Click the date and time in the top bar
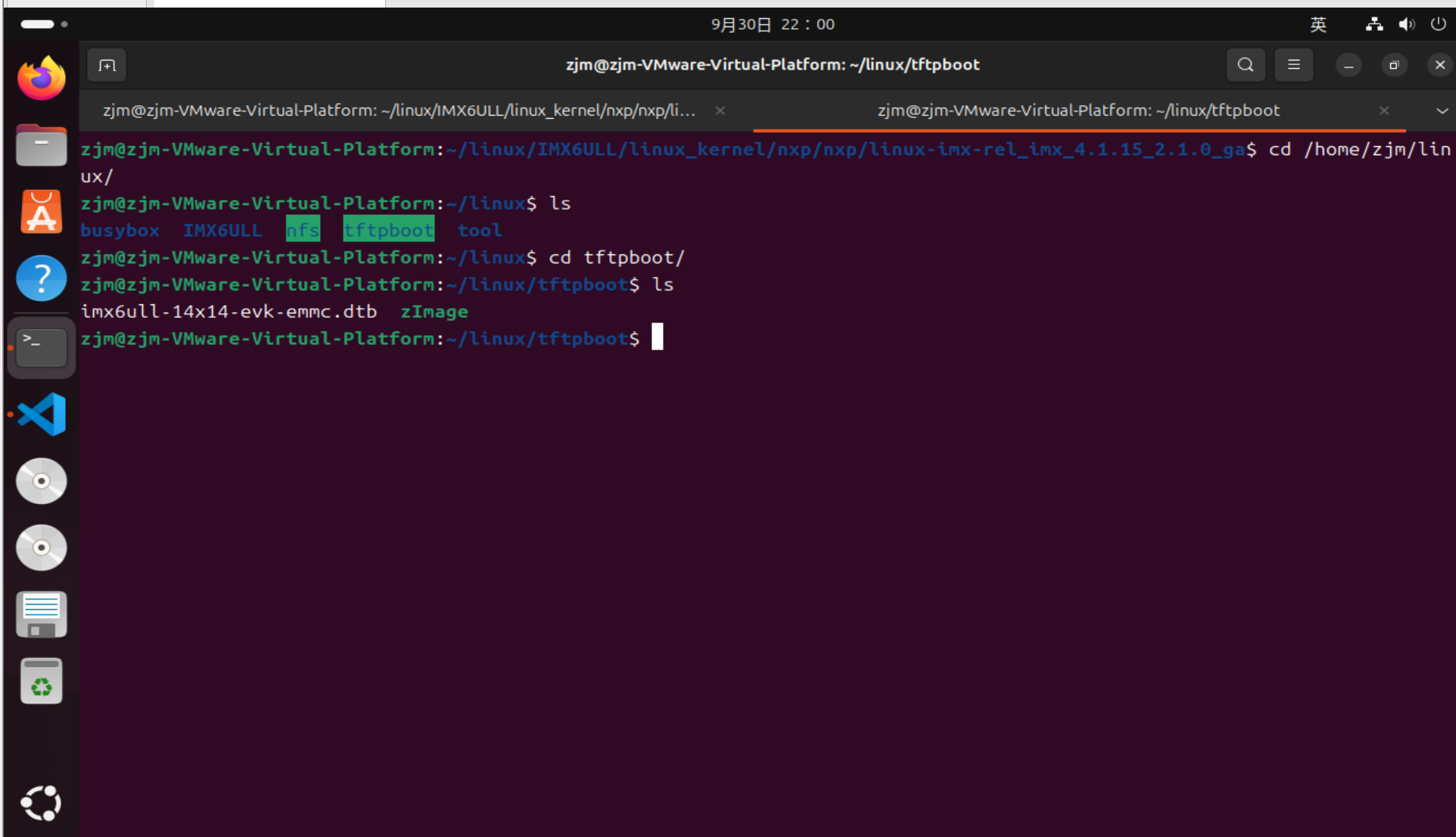 click(x=772, y=24)
